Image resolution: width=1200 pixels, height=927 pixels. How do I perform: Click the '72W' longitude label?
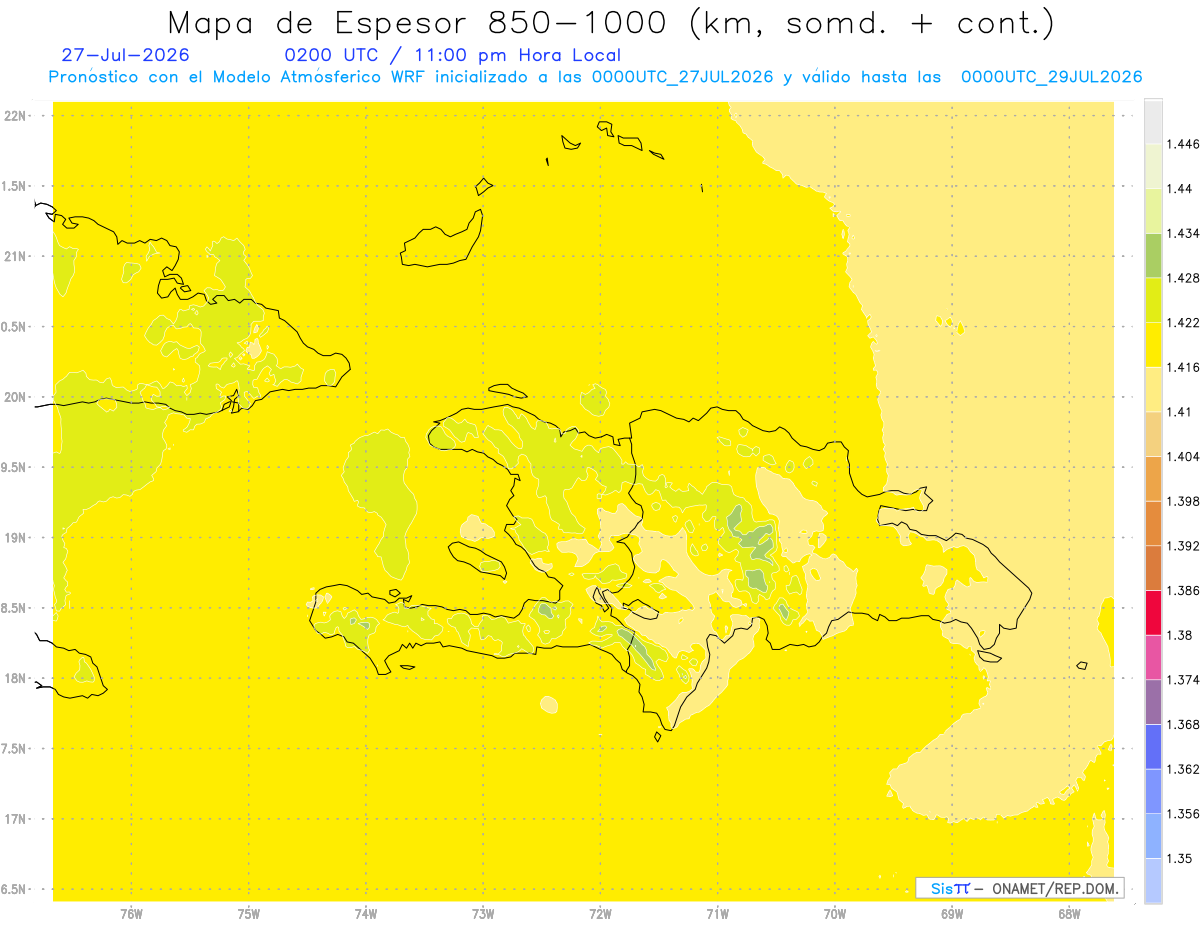point(600,913)
